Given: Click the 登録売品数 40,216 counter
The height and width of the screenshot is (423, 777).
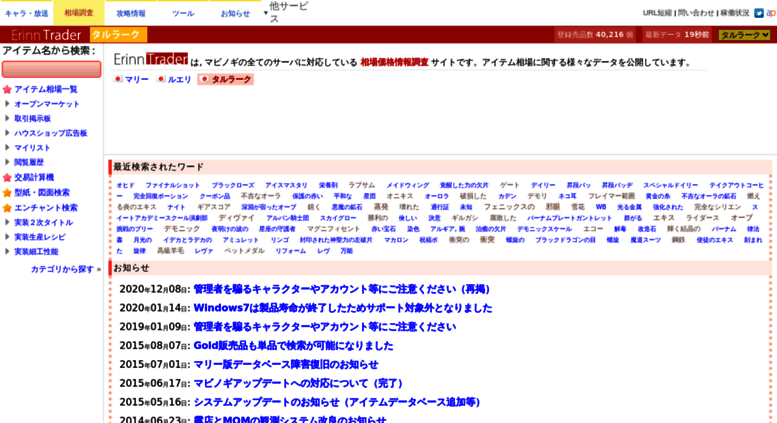Looking at the screenshot, I should click(595, 35).
